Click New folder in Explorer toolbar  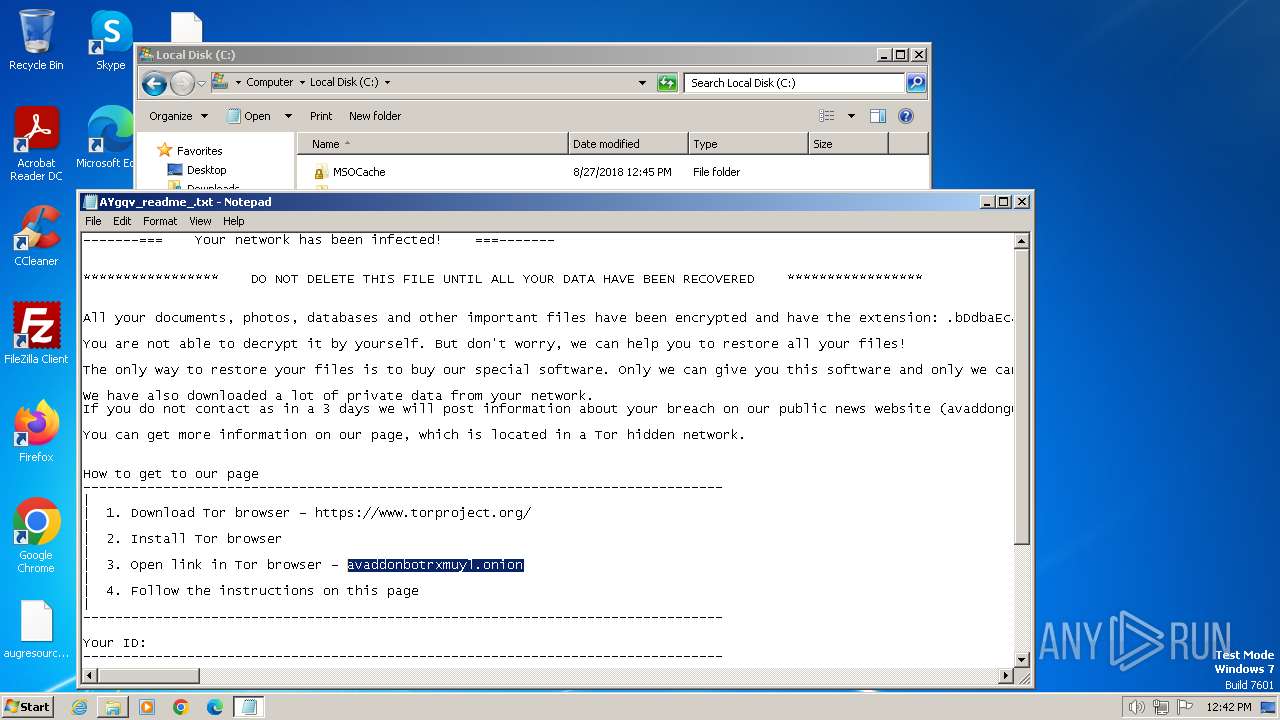click(x=375, y=116)
